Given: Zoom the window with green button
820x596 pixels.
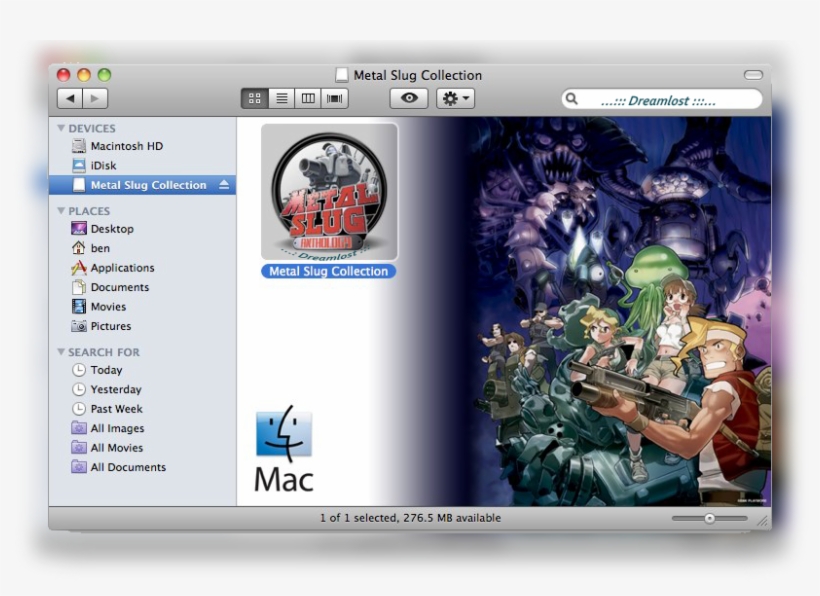Looking at the screenshot, I should 104,75.
